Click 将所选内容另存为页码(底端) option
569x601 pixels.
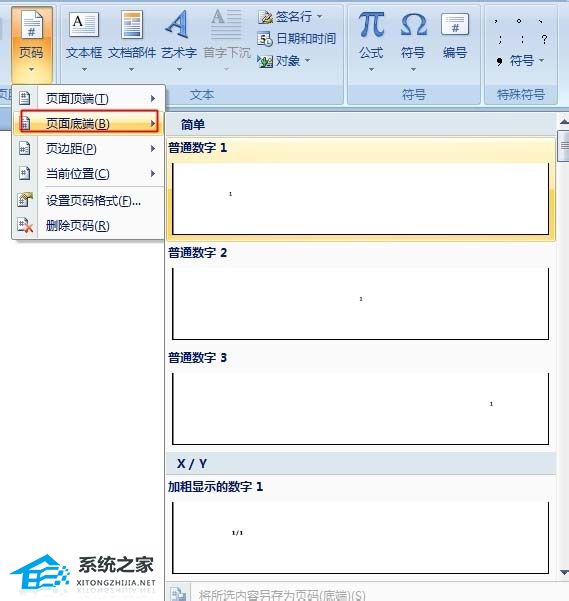tap(282, 595)
